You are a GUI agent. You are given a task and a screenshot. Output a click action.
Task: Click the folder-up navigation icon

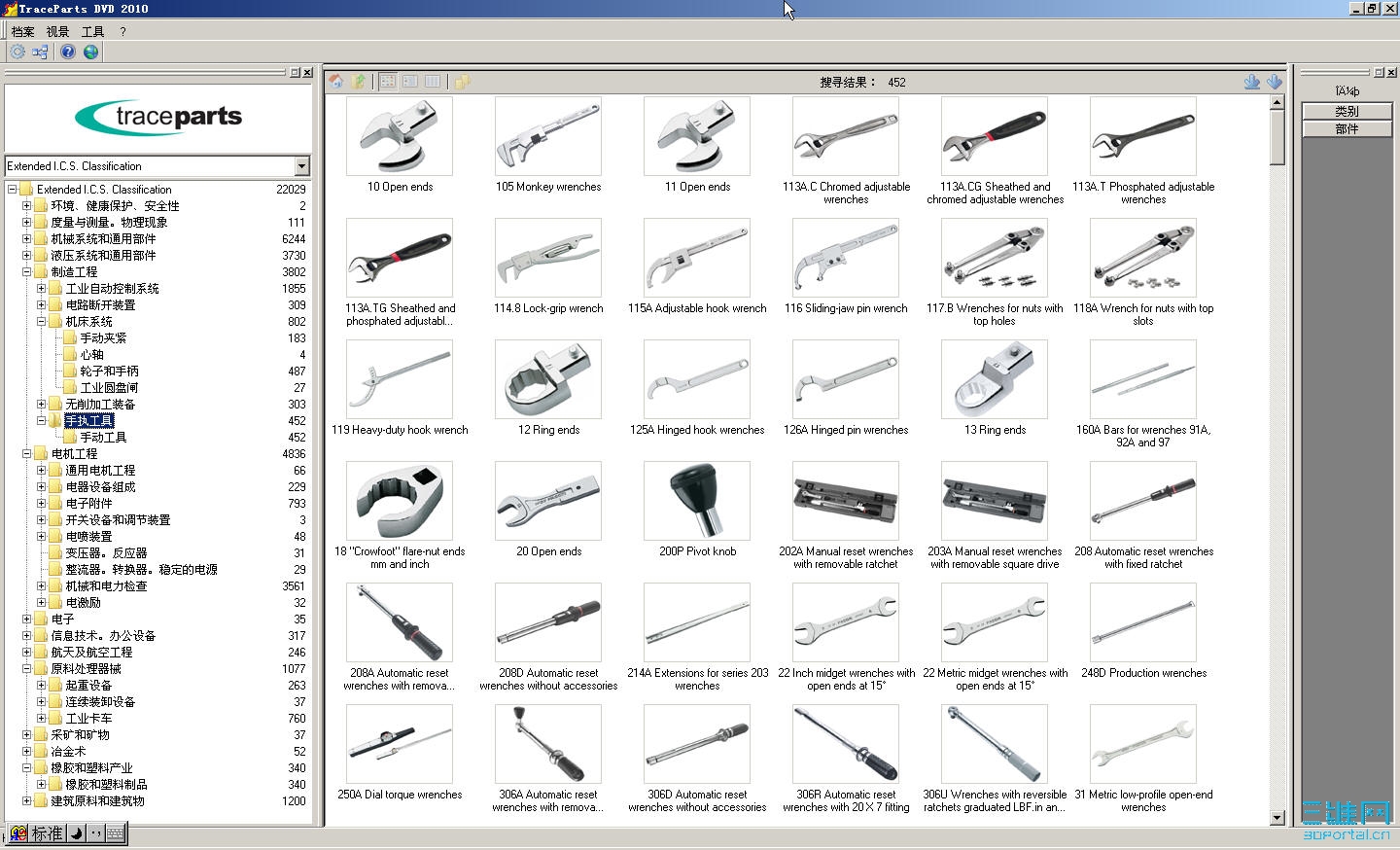359,82
